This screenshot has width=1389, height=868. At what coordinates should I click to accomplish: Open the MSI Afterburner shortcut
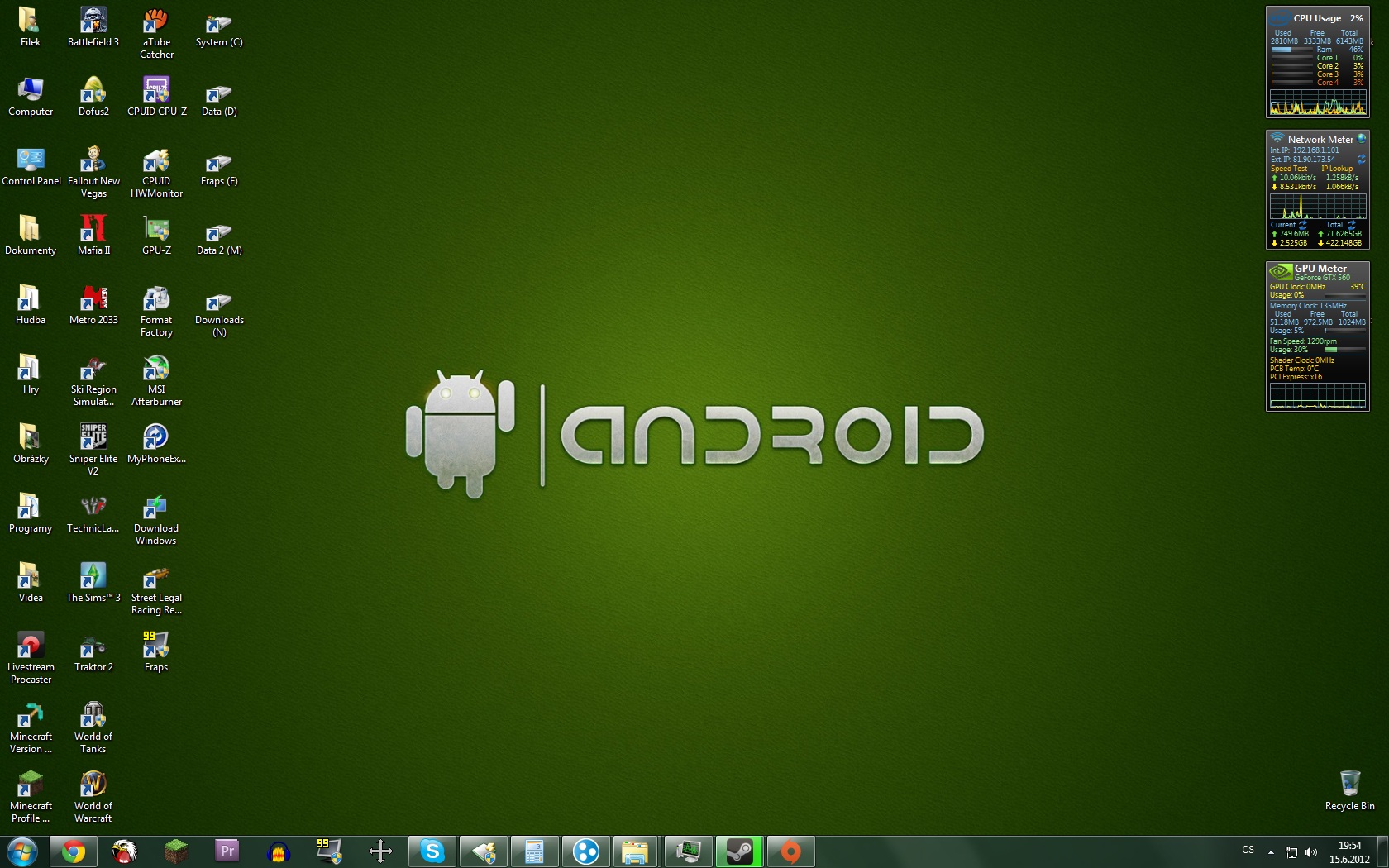[x=156, y=380]
